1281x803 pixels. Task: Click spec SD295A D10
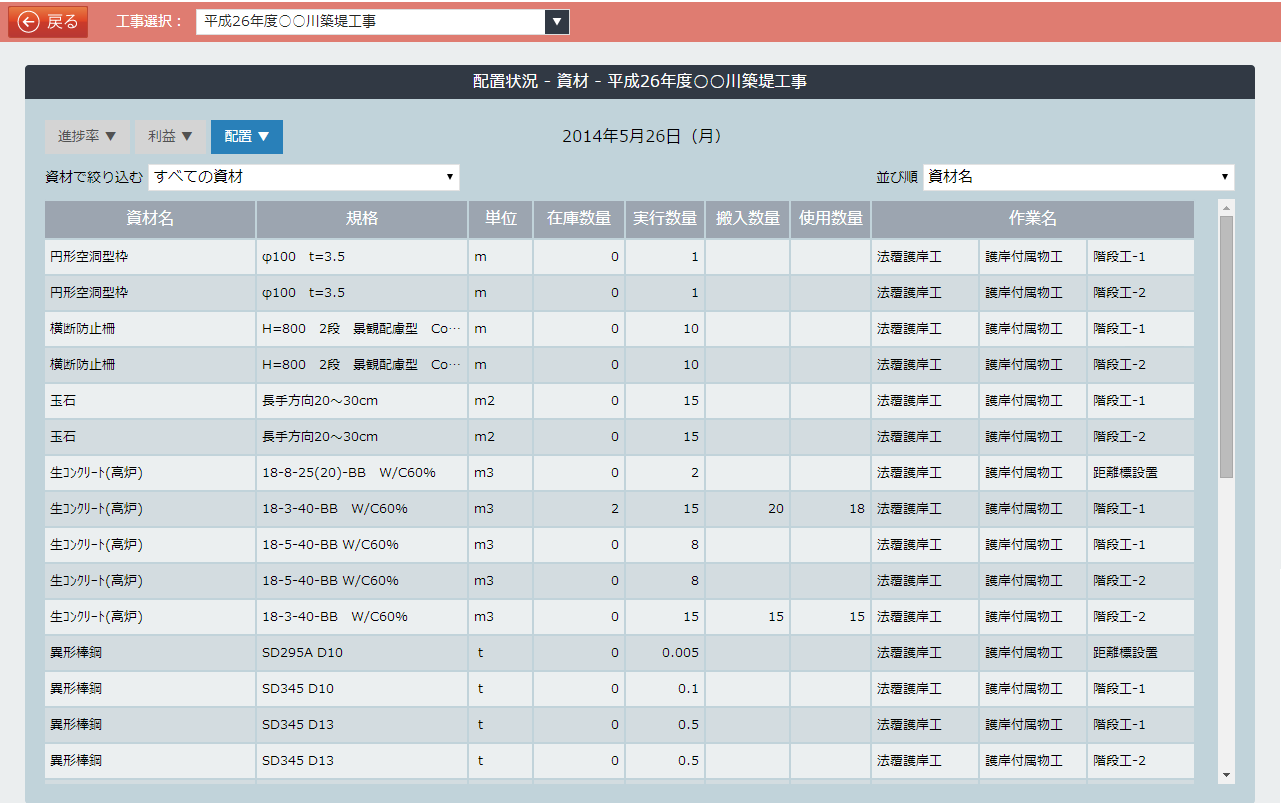pyautogui.click(x=302, y=653)
